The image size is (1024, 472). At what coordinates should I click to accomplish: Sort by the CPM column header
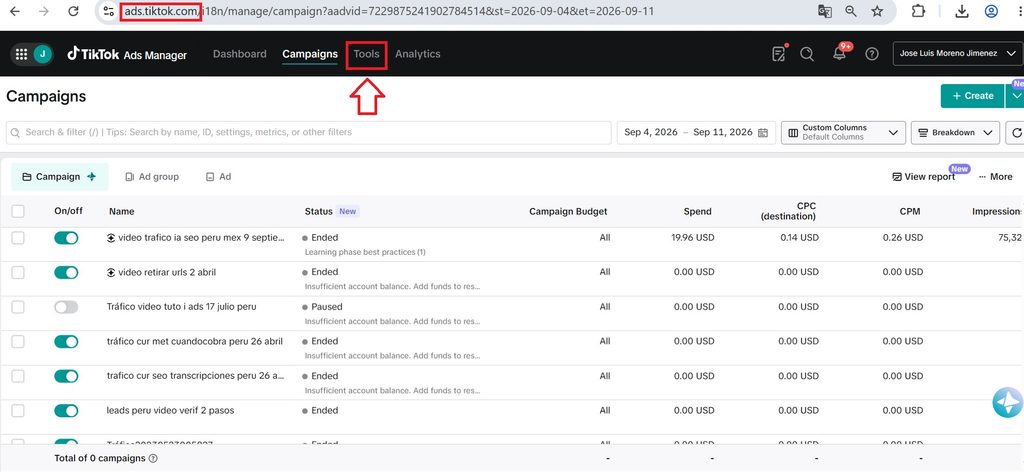(x=910, y=212)
